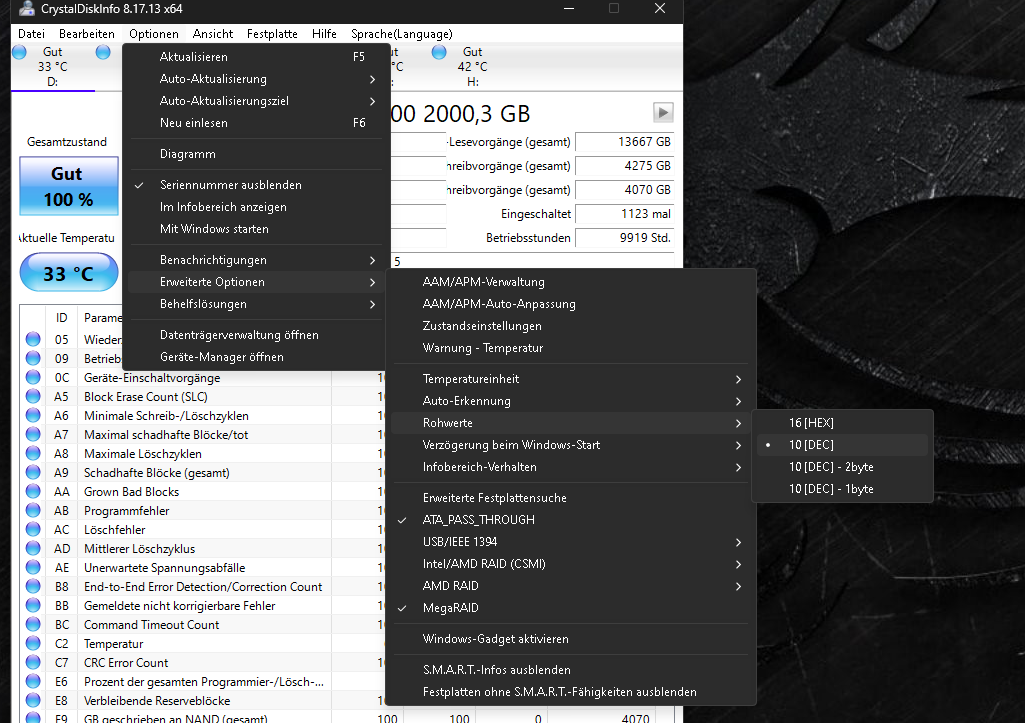This screenshot has width=1025, height=723.
Task: Click blue status dot for Command Timeout Count
Action: (33, 624)
